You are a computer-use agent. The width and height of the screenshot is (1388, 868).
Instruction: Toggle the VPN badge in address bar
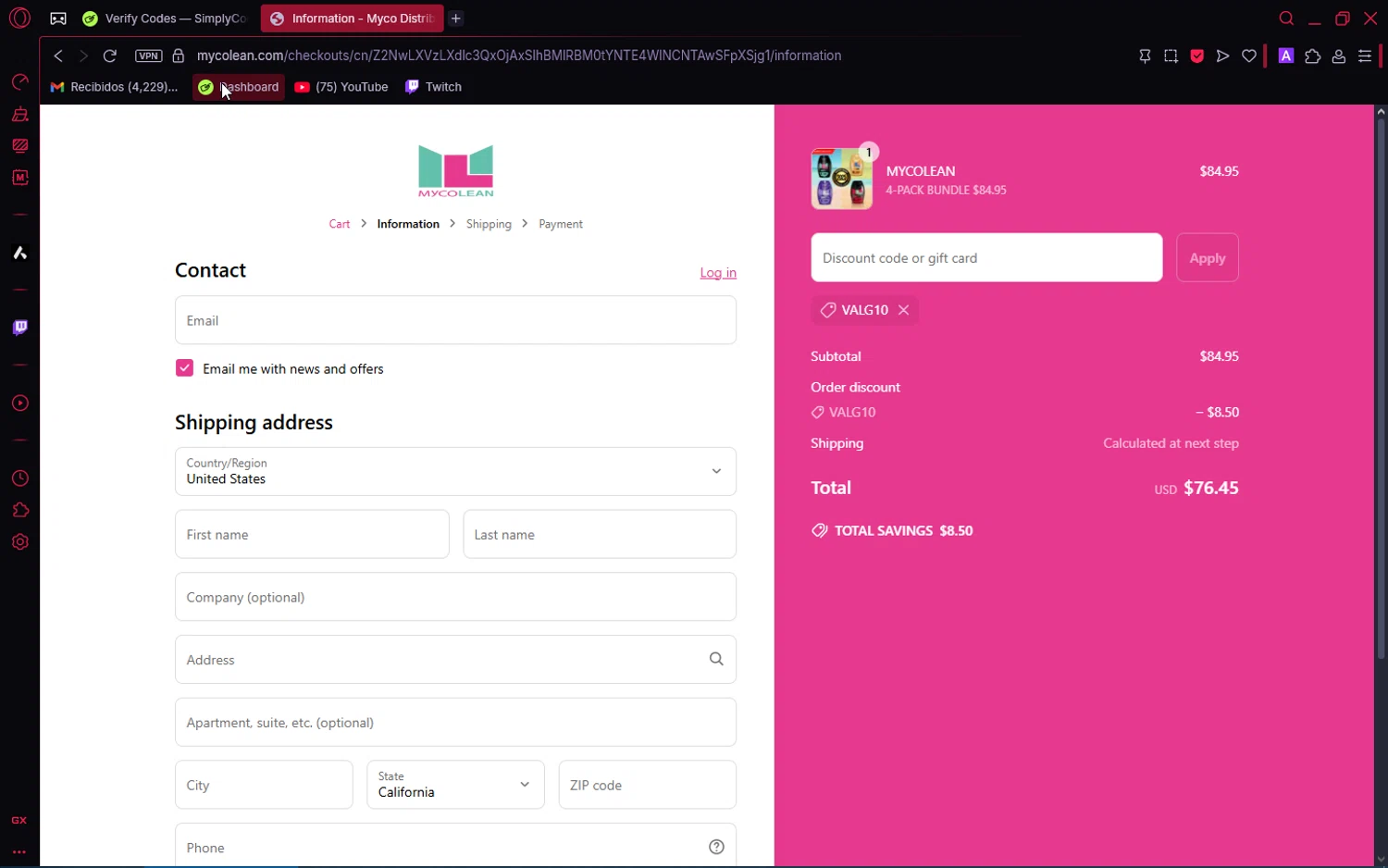[x=148, y=56]
